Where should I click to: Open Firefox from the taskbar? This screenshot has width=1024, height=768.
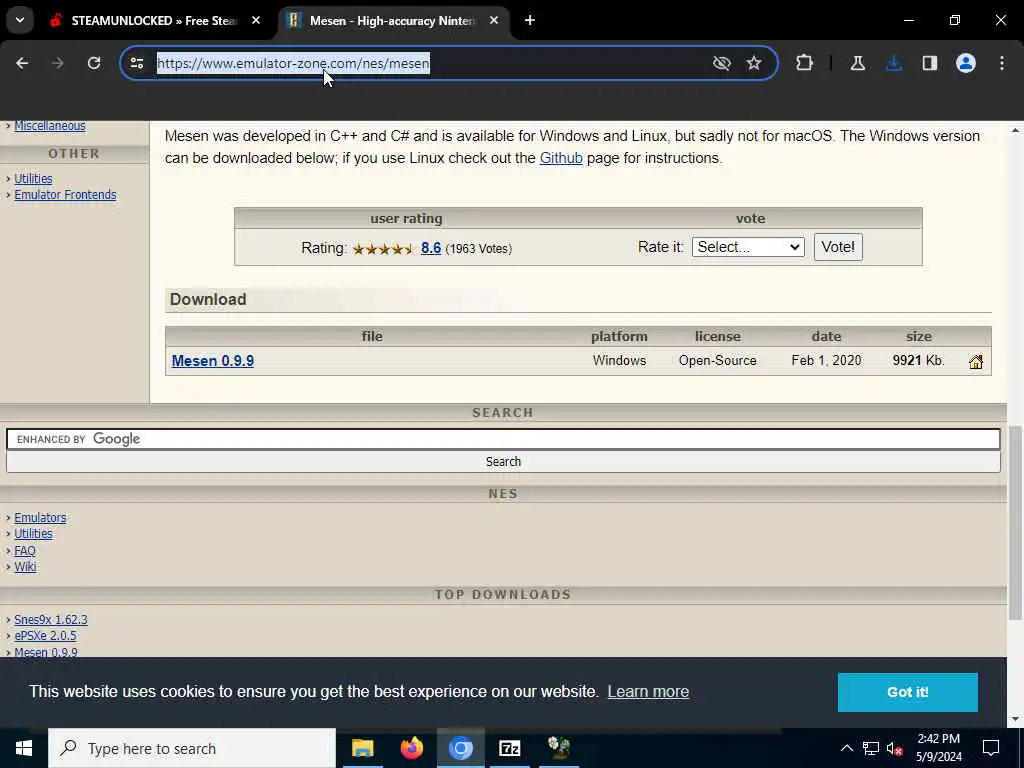tap(411, 748)
